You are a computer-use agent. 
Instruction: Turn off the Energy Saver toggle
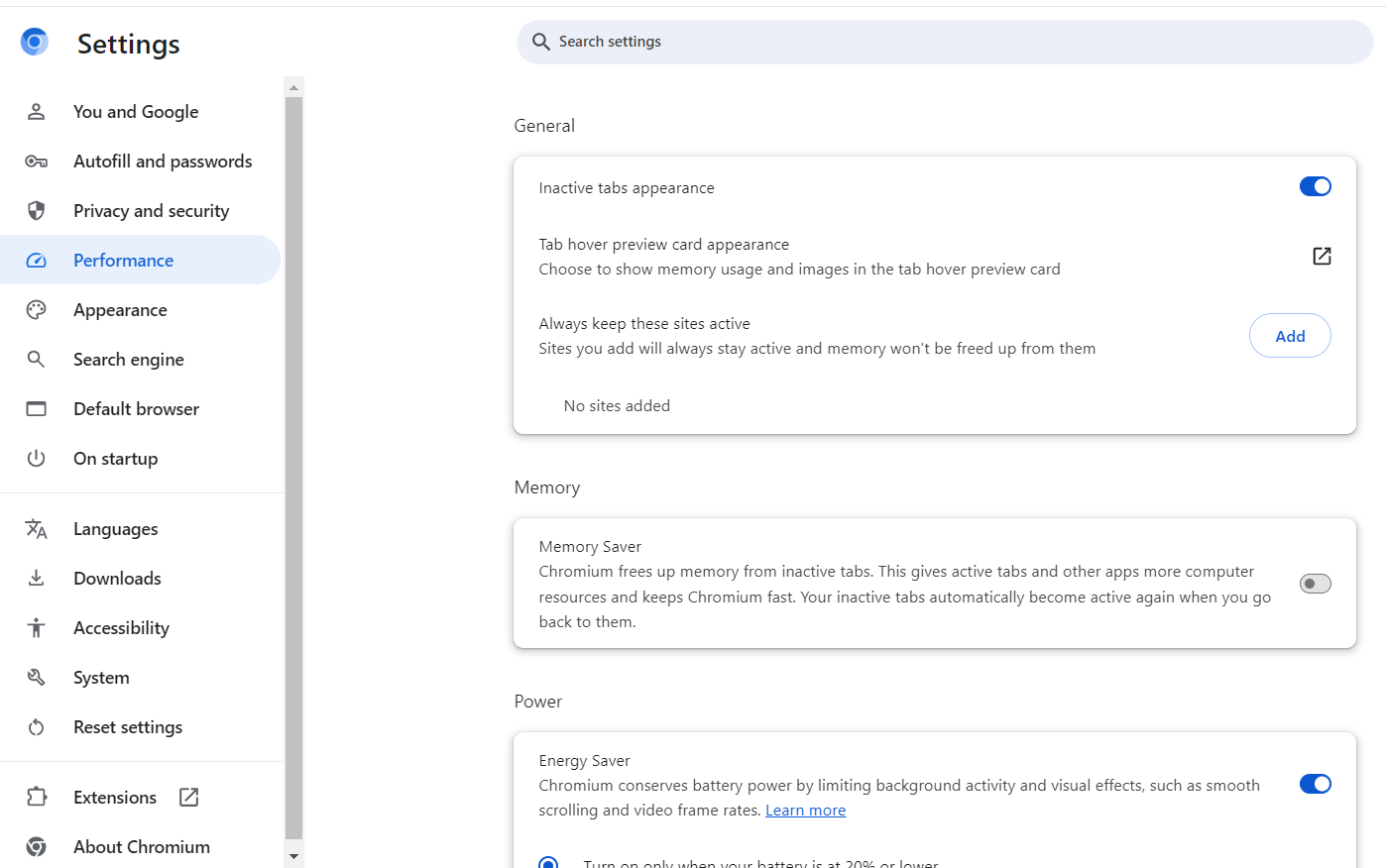tap(1316, 784)
